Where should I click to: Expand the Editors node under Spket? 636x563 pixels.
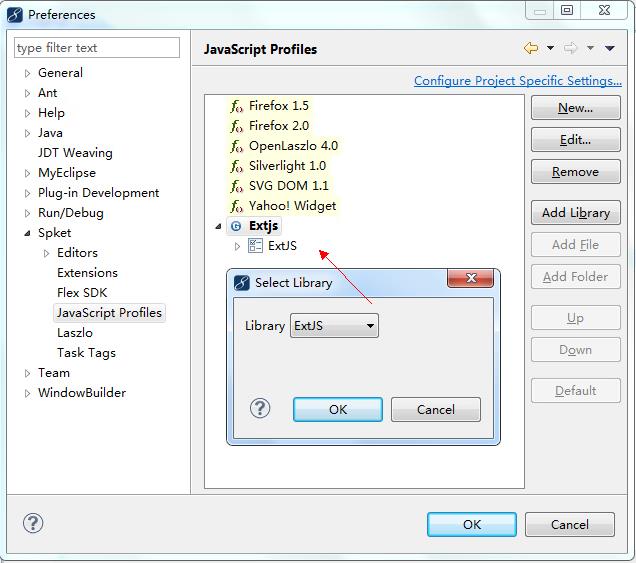coord(46,253)
